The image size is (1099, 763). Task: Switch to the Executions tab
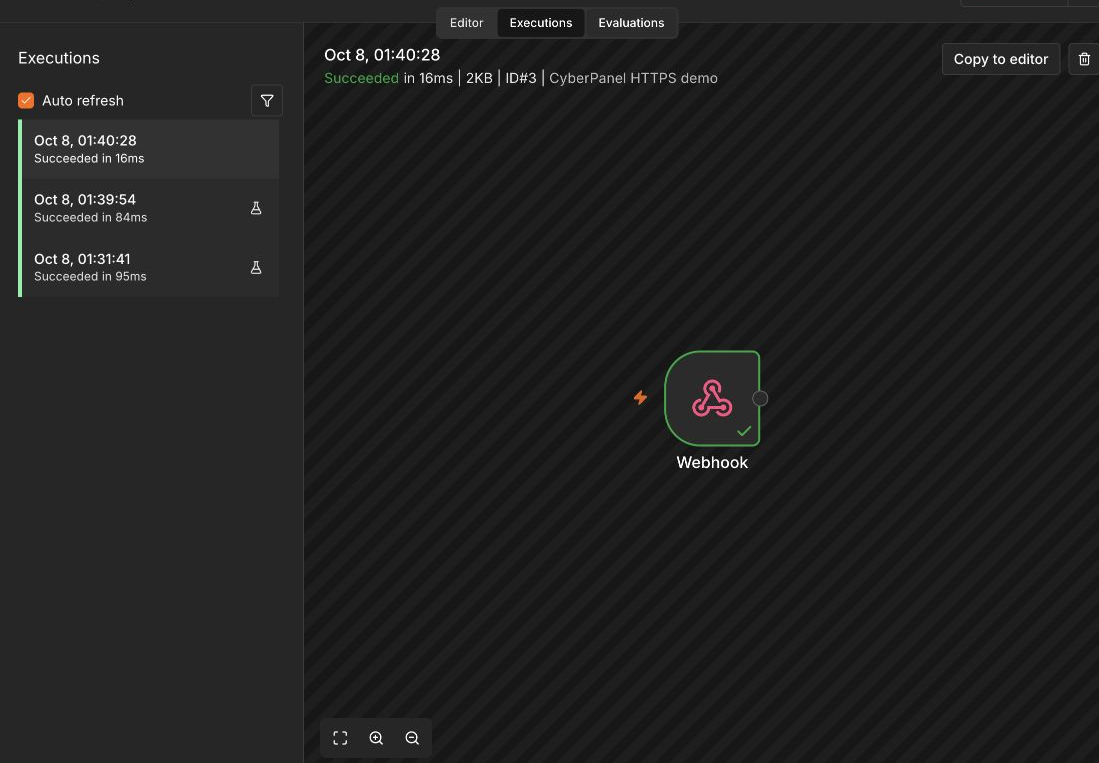[x=540, y=23]
